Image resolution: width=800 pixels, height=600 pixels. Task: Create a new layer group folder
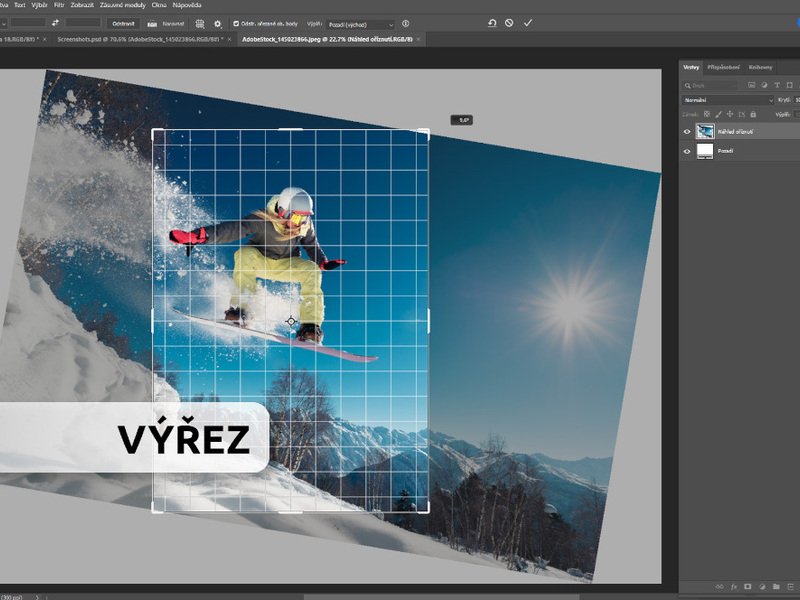pos(776,587)
